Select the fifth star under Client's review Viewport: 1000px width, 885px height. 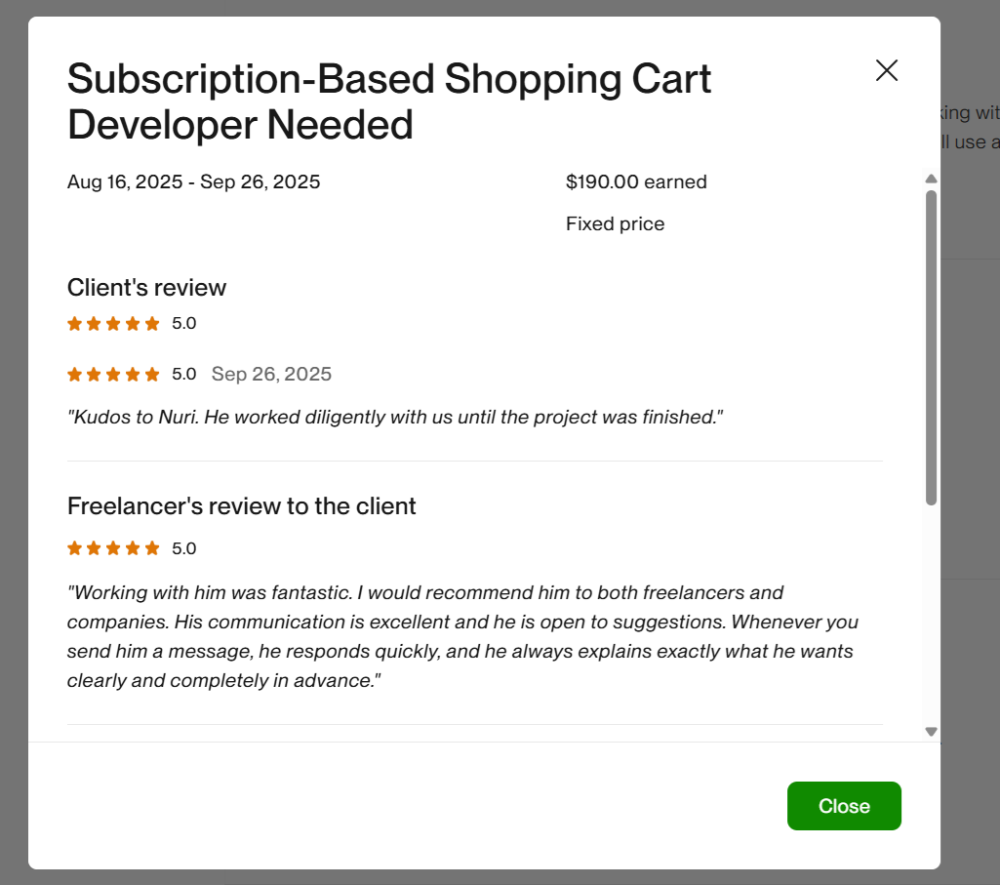(151, 323)
